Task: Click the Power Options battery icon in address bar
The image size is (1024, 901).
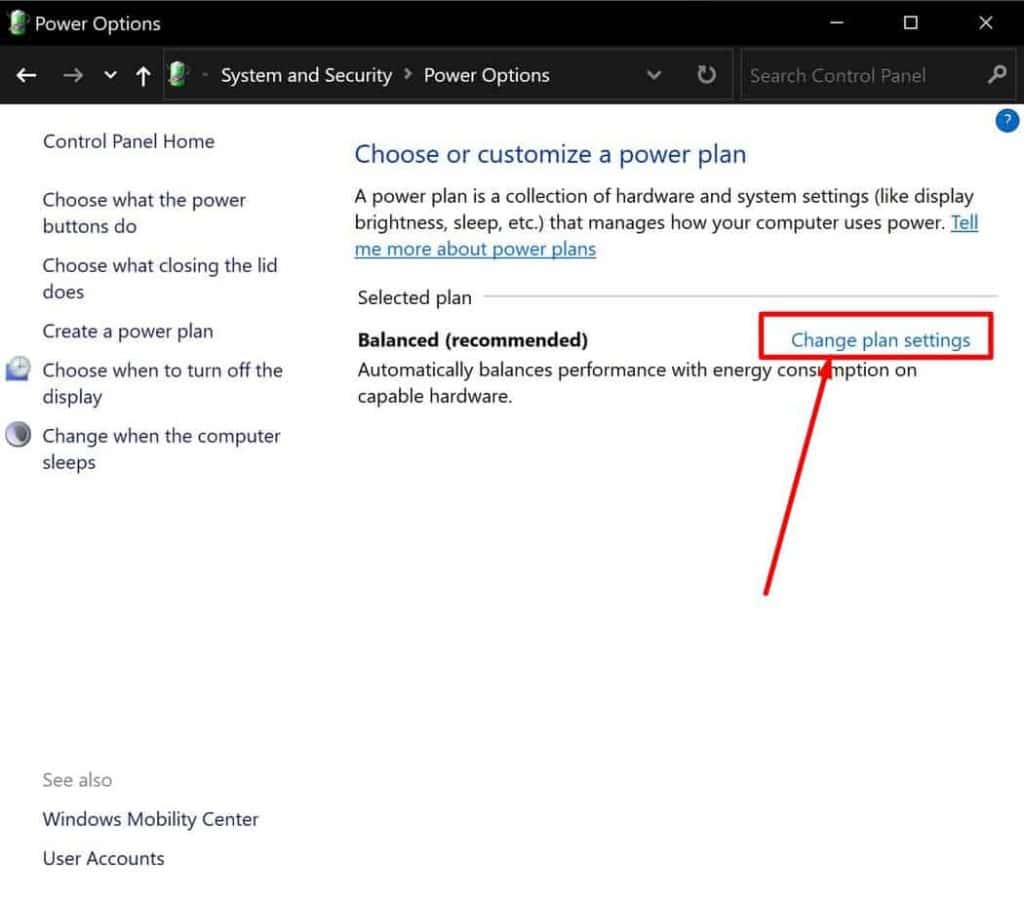Action: click(178, 75)
